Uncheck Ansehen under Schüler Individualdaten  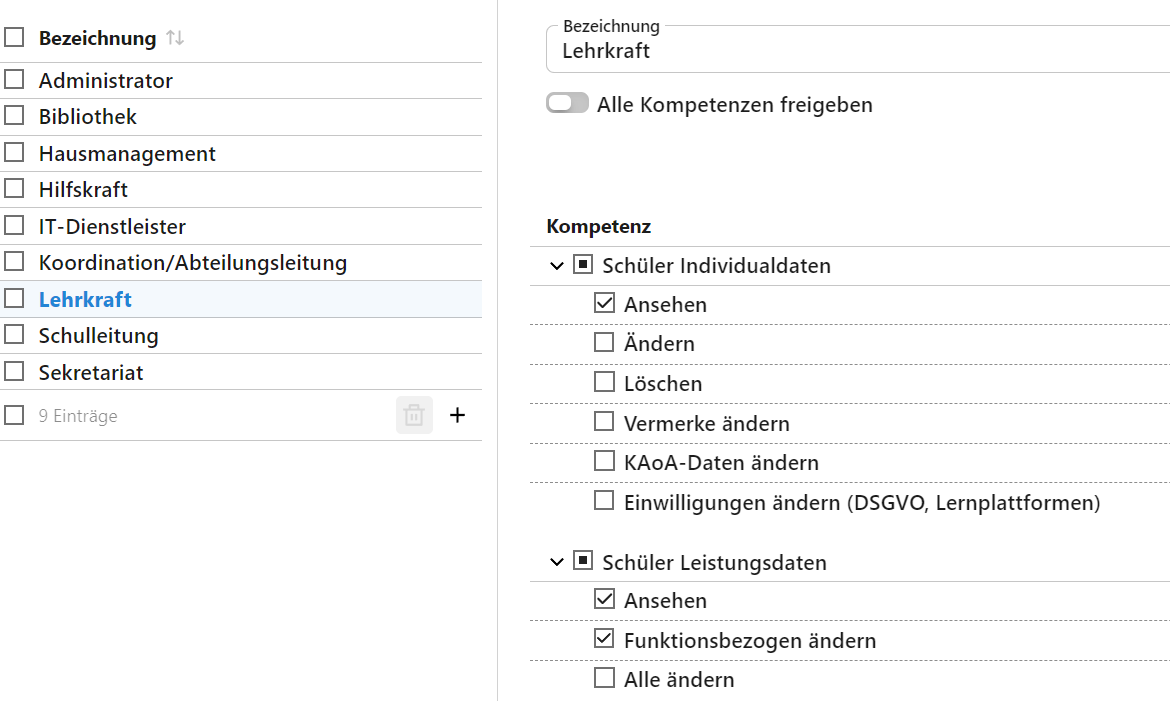604,303
